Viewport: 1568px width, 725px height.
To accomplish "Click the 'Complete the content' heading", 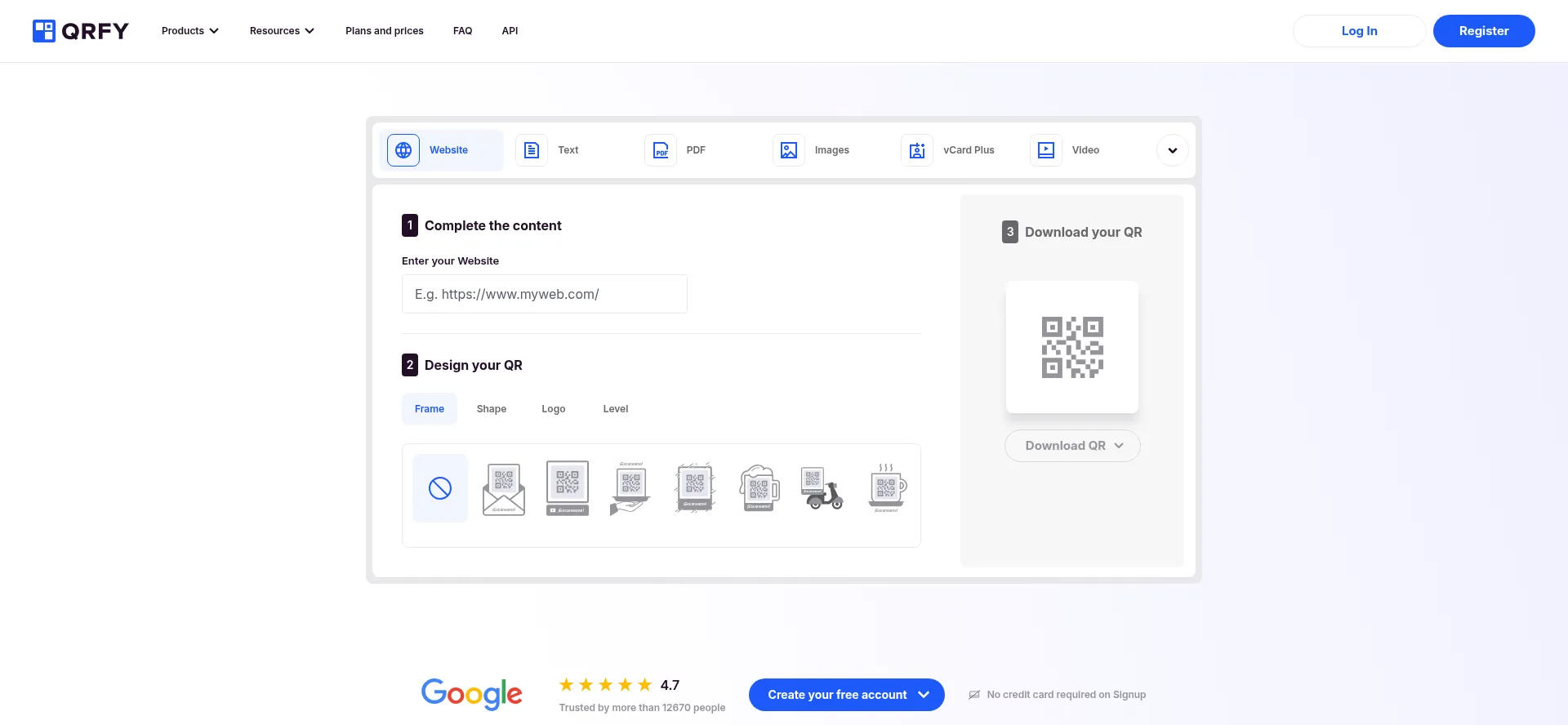I will click(x=493, y=225).
